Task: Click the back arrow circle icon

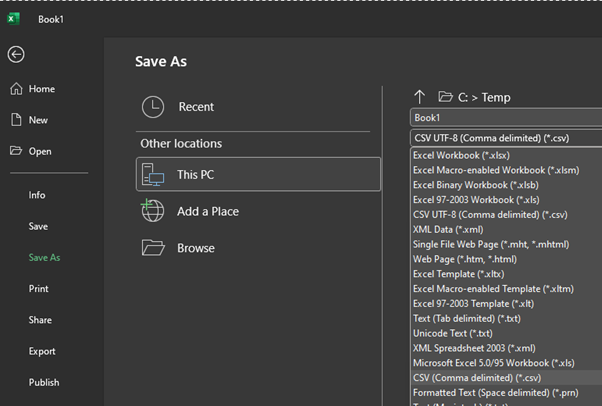Action: tap(16, 54)
